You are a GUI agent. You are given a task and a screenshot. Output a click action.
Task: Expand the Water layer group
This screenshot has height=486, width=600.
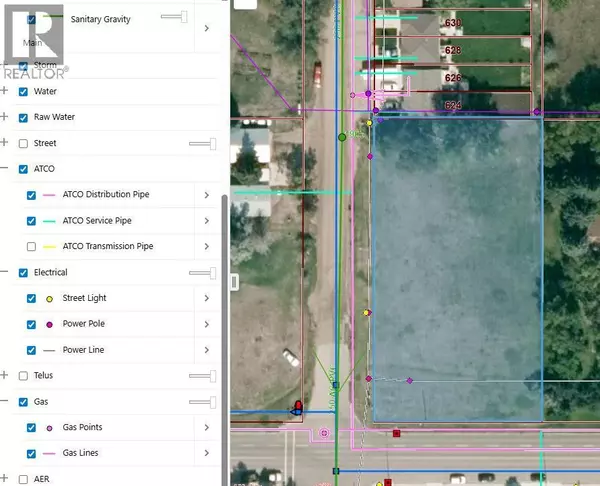(x=5, y=91)
